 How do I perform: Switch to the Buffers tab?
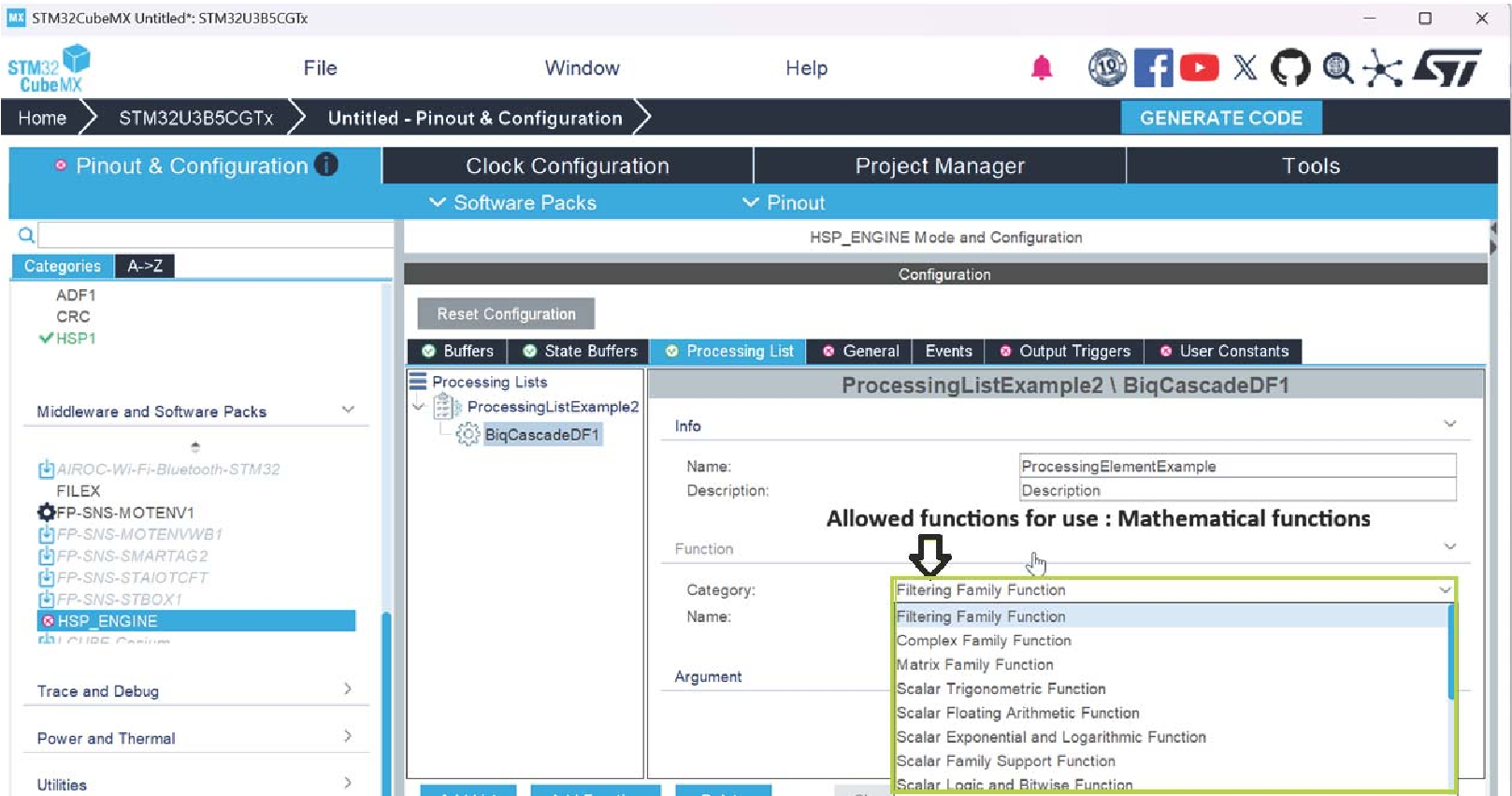pos(457,351)
